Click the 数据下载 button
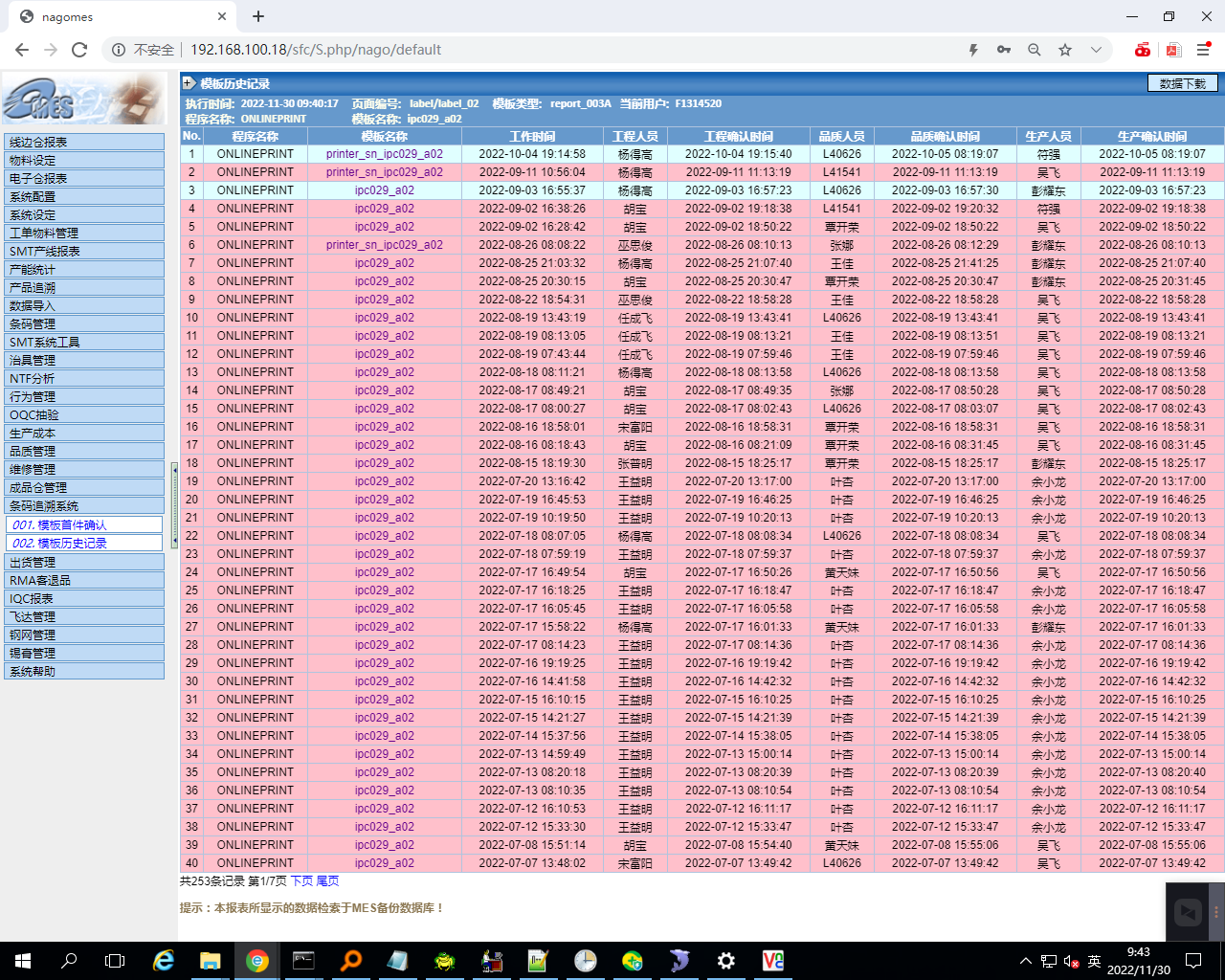The image size is (1225, 980). [x=1182, y=83]
